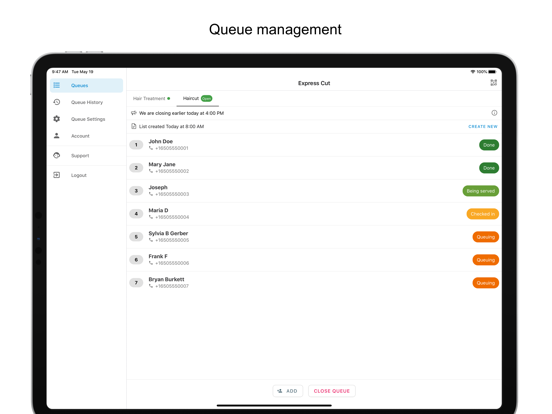Click the list created document icon
The width and height of the screenshot is (552, 414).
134,126
